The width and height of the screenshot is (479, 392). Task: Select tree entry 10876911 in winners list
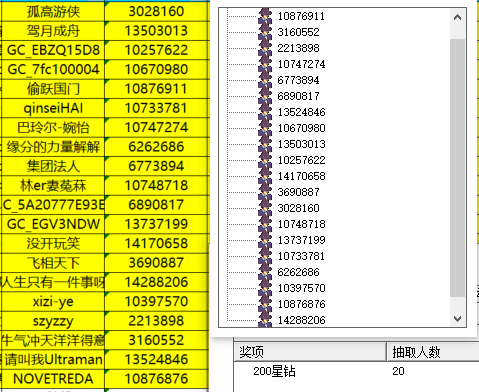coord(301,16)
